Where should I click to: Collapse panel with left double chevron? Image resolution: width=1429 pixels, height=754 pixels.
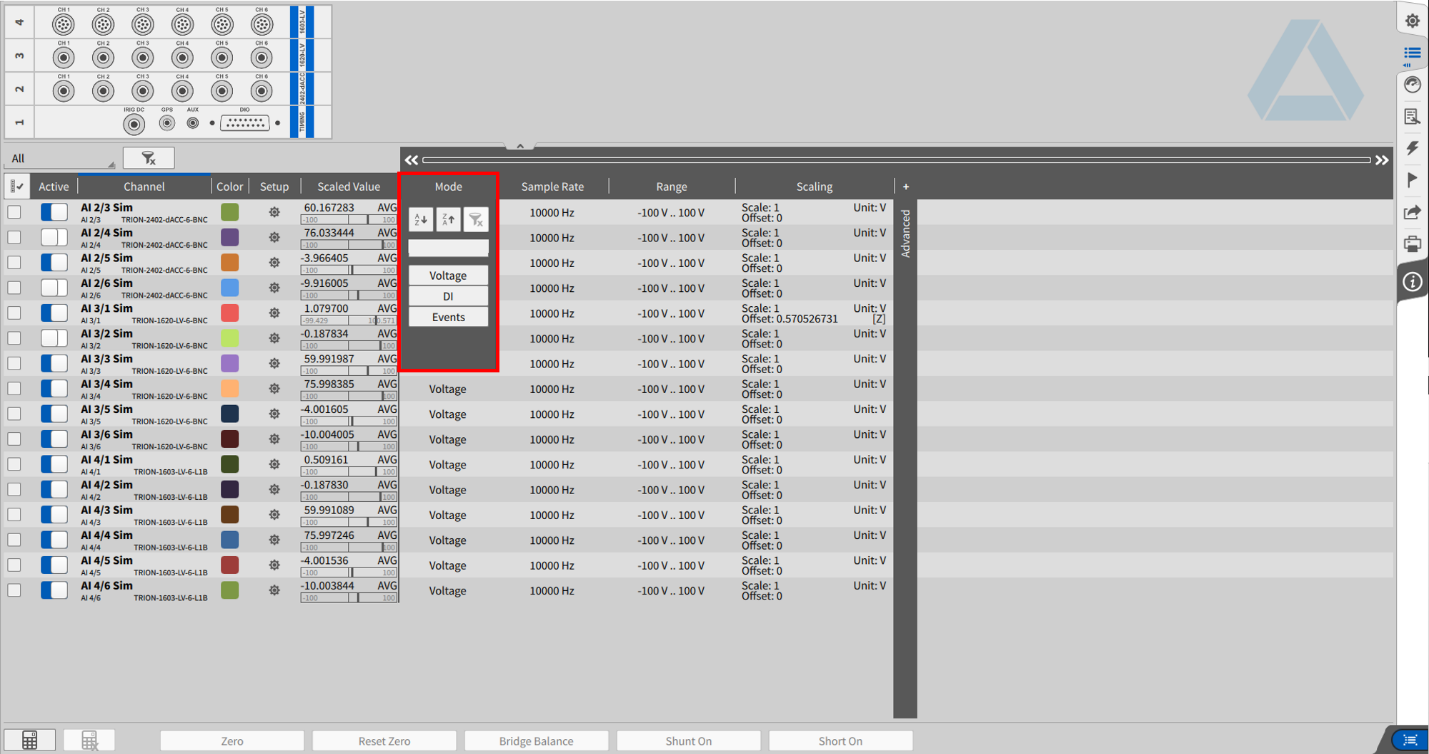[x=411, y=160]
